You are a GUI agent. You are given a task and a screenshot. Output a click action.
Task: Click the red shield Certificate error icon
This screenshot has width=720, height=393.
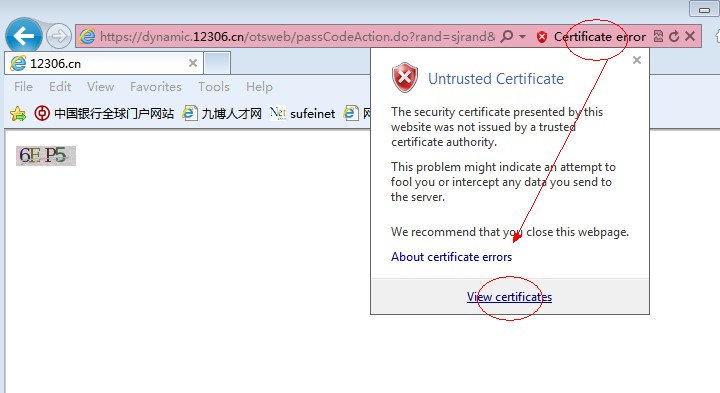tap(542, 37)
